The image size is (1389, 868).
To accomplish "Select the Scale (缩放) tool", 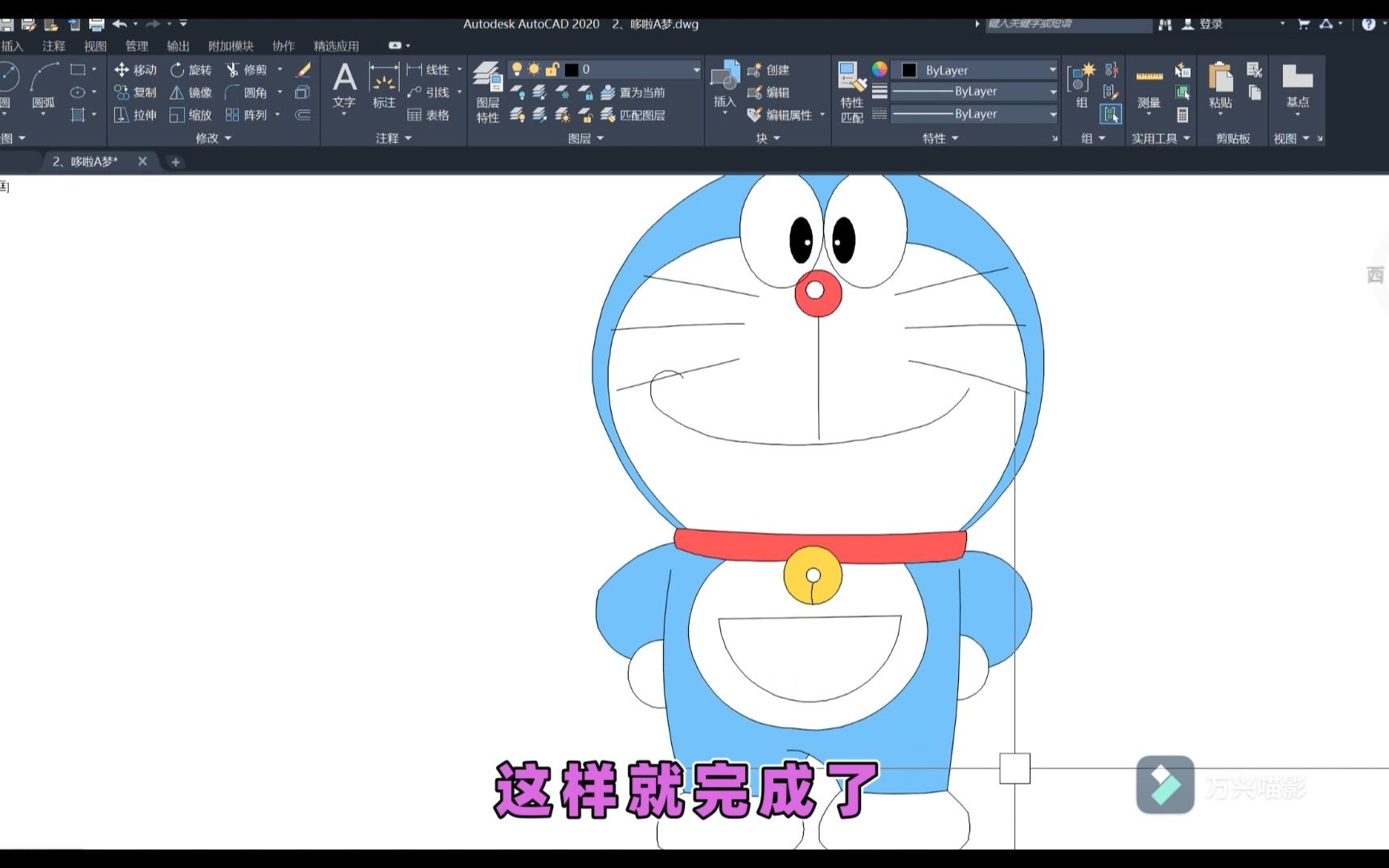I will click(x=191, y=115).
